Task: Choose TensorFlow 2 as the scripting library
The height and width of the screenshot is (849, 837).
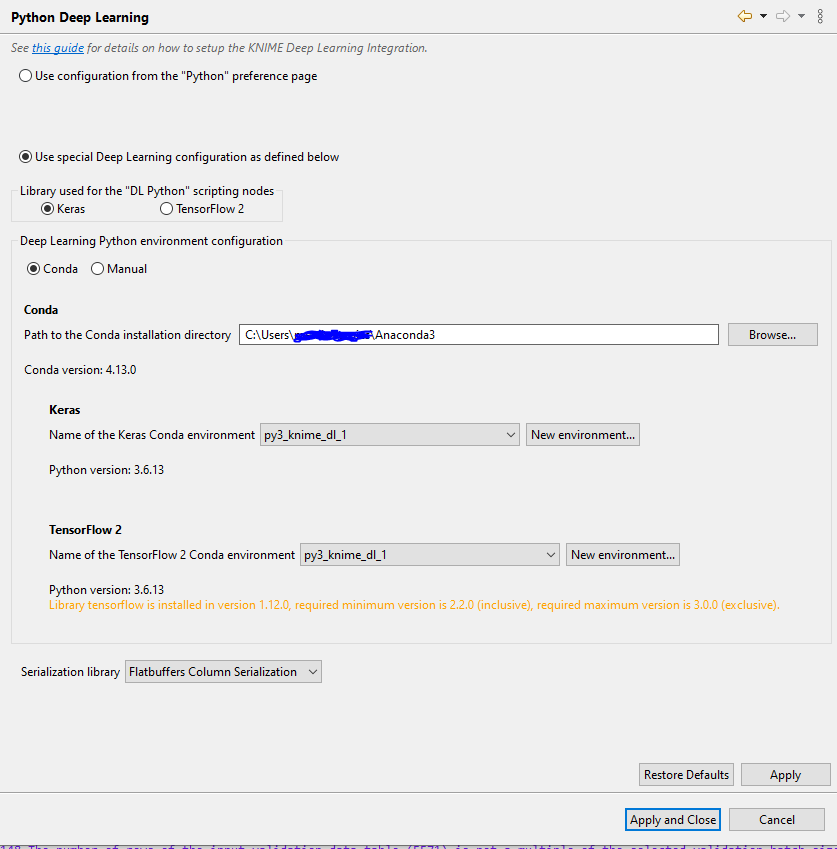Action: click(x=166, y=209)
